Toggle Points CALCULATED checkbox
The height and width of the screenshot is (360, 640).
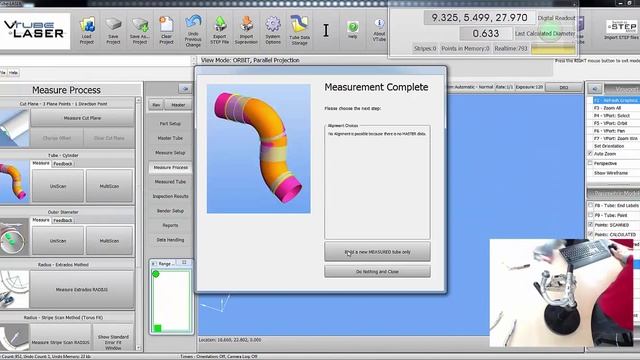tap(590, 234)
